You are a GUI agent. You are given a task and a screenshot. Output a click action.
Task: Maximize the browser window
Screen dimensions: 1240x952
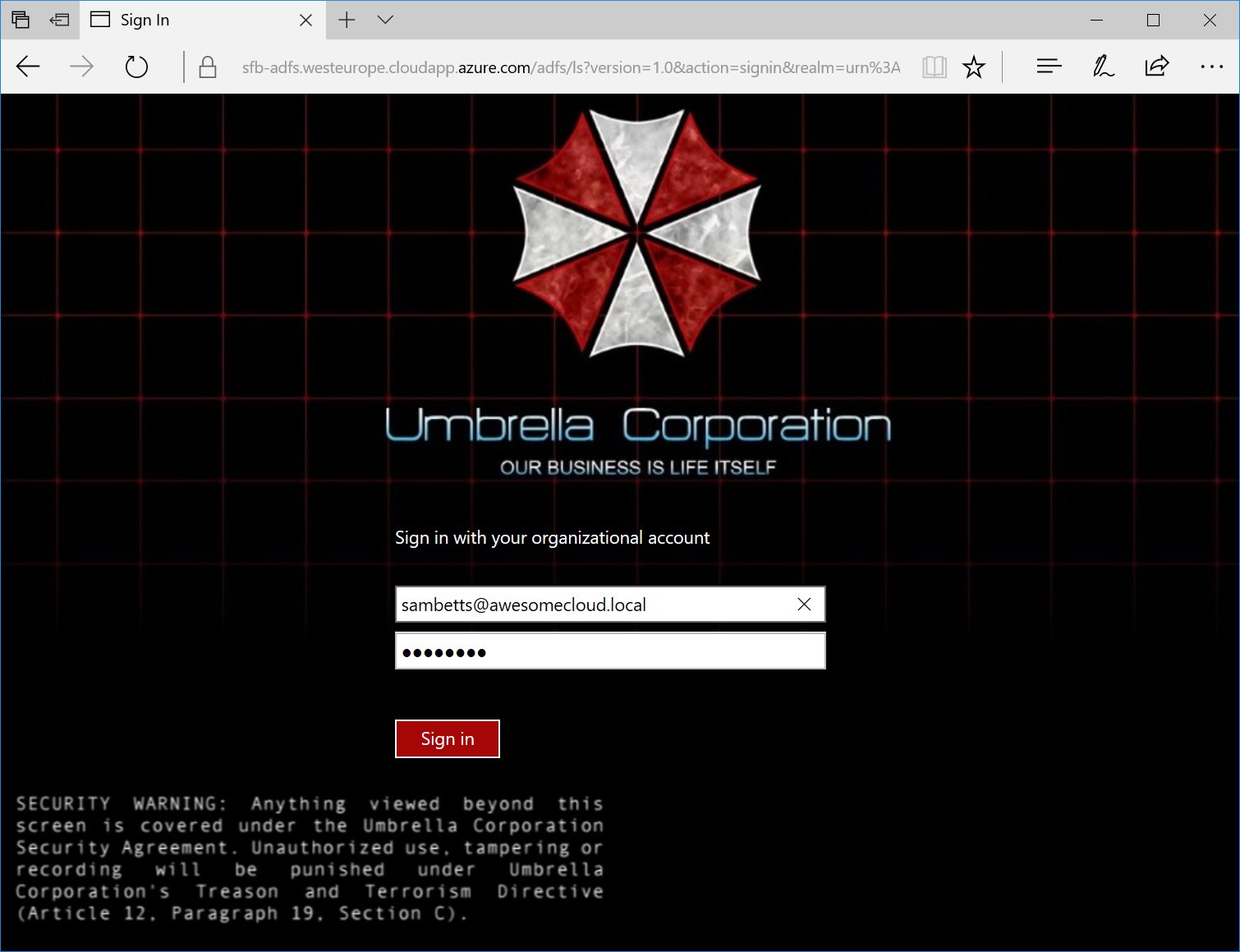tap(1153, 20)
